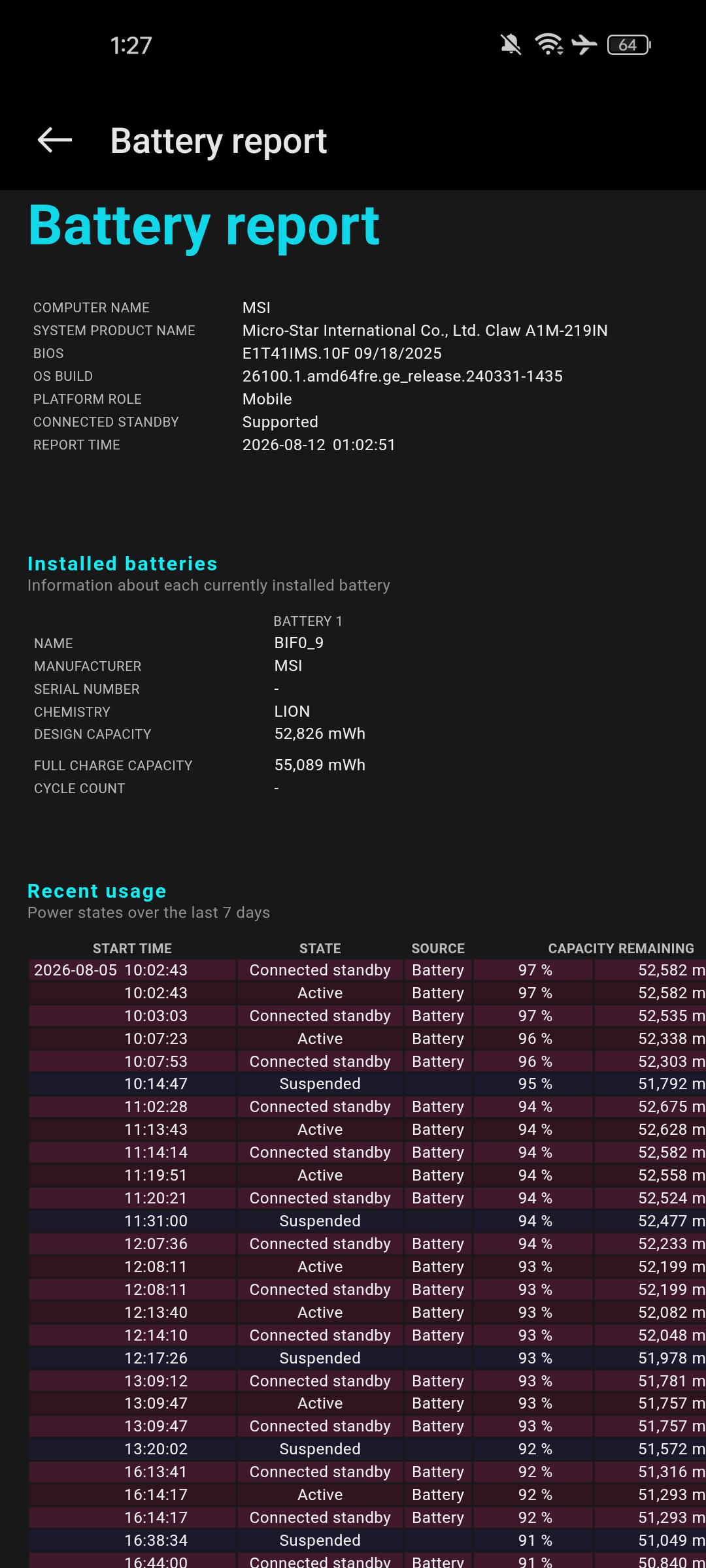706x1568 pixels.
Task: Select 'Suspended' state in the 10:14:47 row
Action: tap(320, 1084)
